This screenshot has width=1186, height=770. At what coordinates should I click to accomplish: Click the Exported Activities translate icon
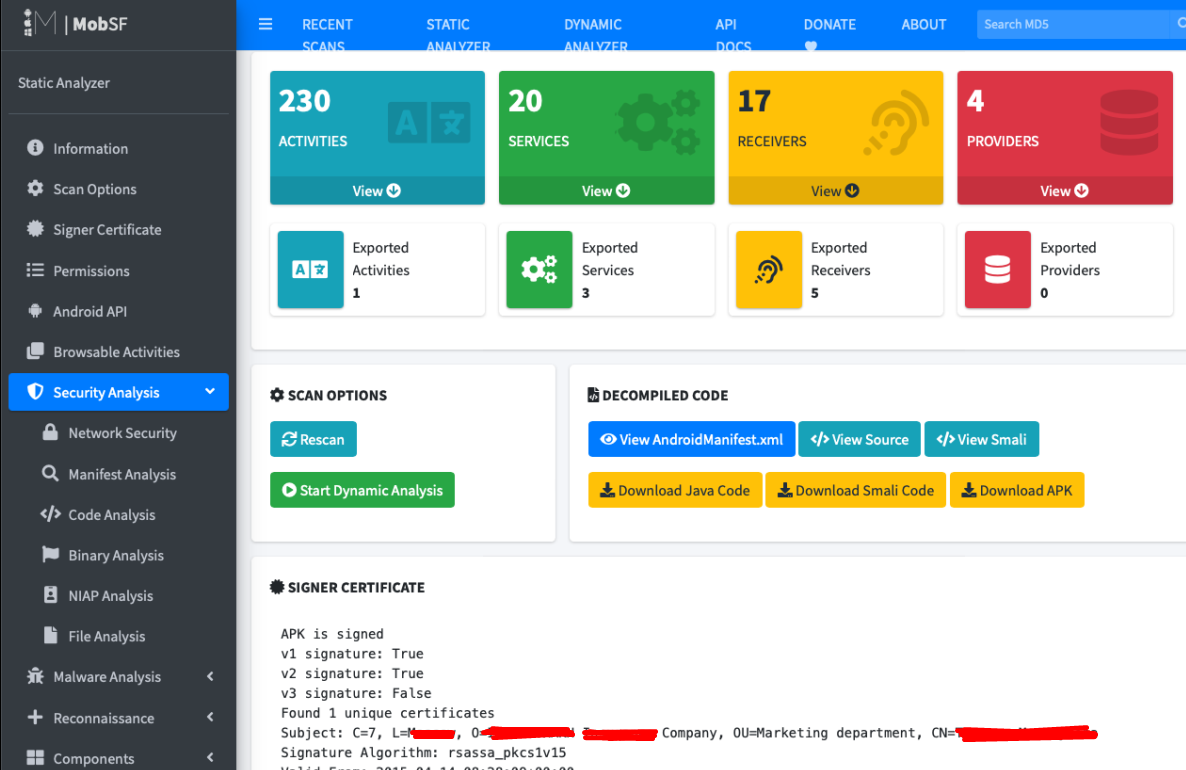point(310,269)
